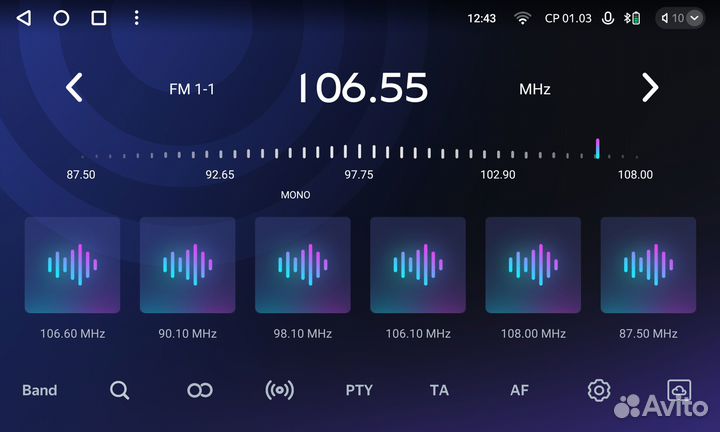This screenshot has height=432, width=720.
Task: Tap the cloud save icon
Action: click(x=679, y=390)
